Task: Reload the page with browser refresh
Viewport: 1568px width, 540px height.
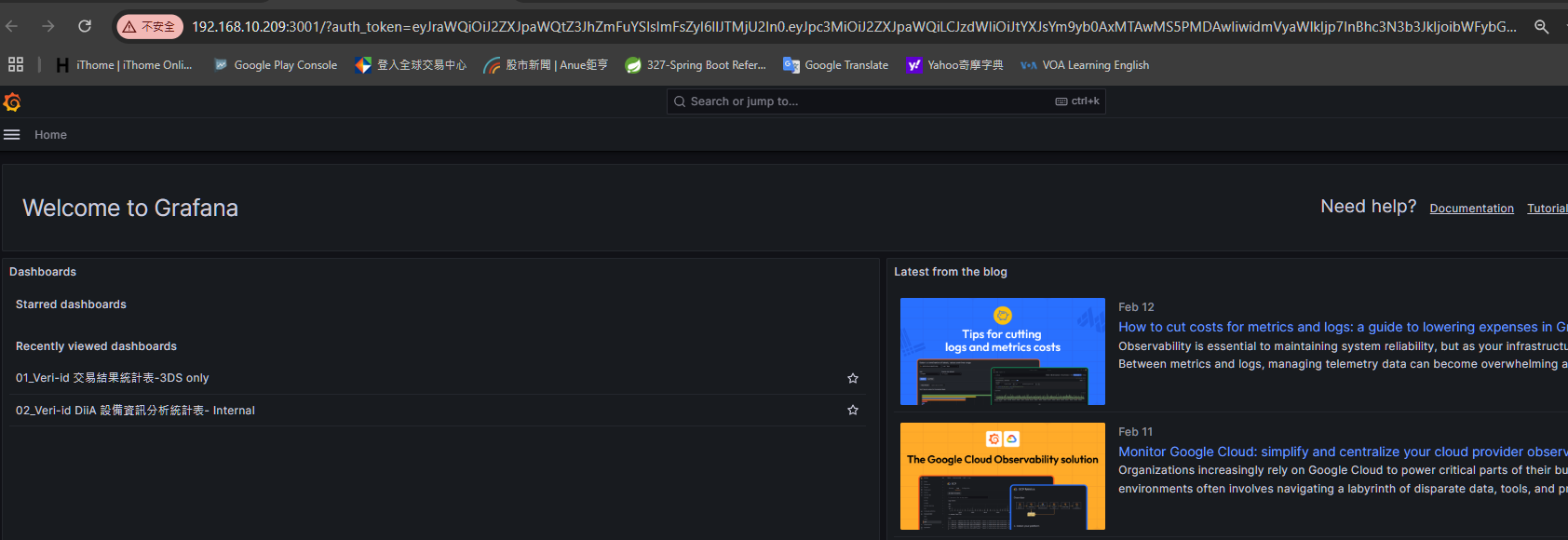Action: click(x=85, y=26)
